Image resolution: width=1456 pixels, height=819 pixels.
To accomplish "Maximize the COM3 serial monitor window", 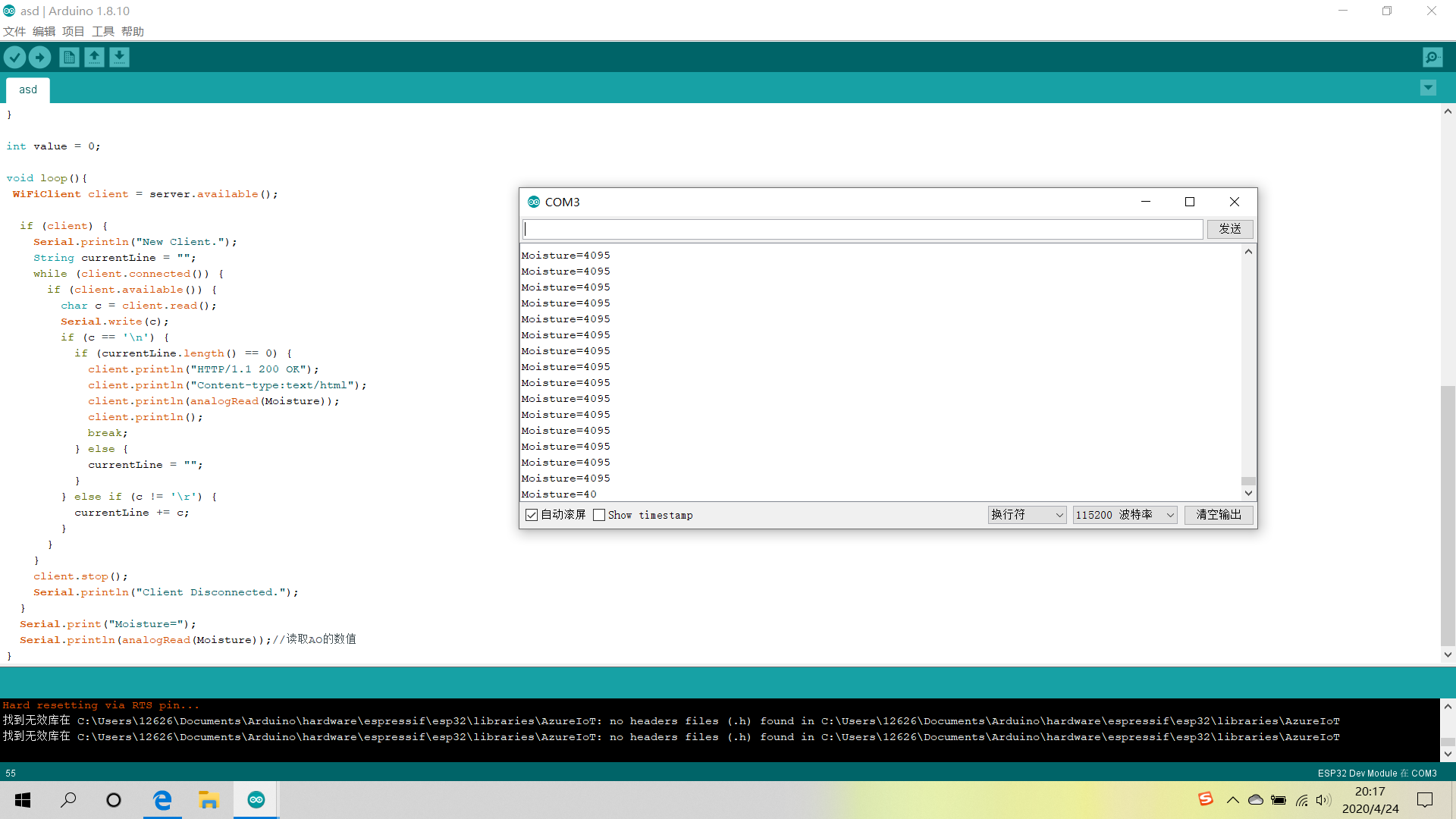I will coord(1190,202).
